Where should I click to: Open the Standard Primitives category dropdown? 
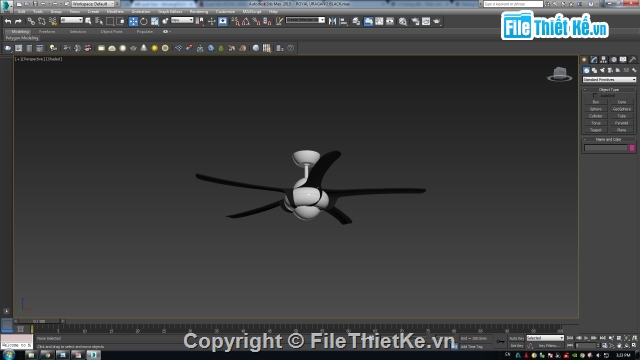pyautogui.click(x=609, y=80)
